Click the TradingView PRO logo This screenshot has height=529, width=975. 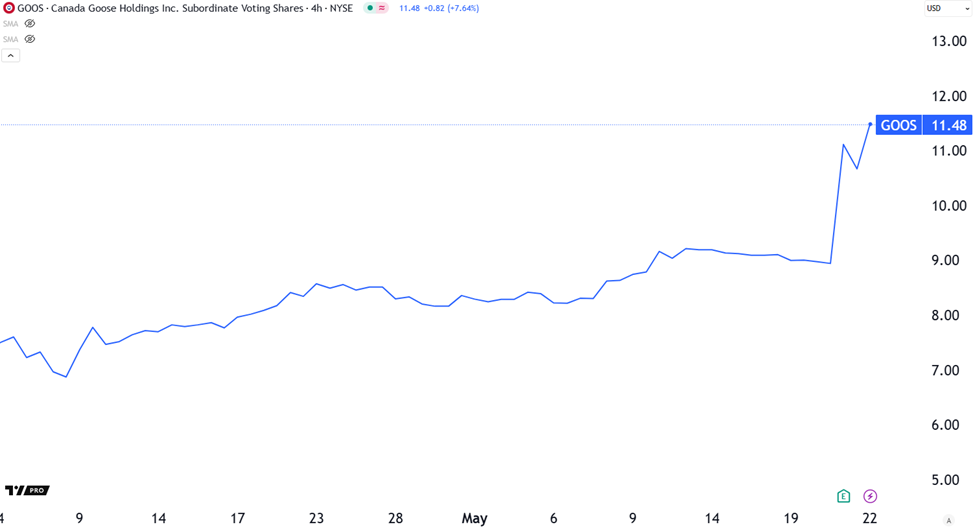pos(27,490)
